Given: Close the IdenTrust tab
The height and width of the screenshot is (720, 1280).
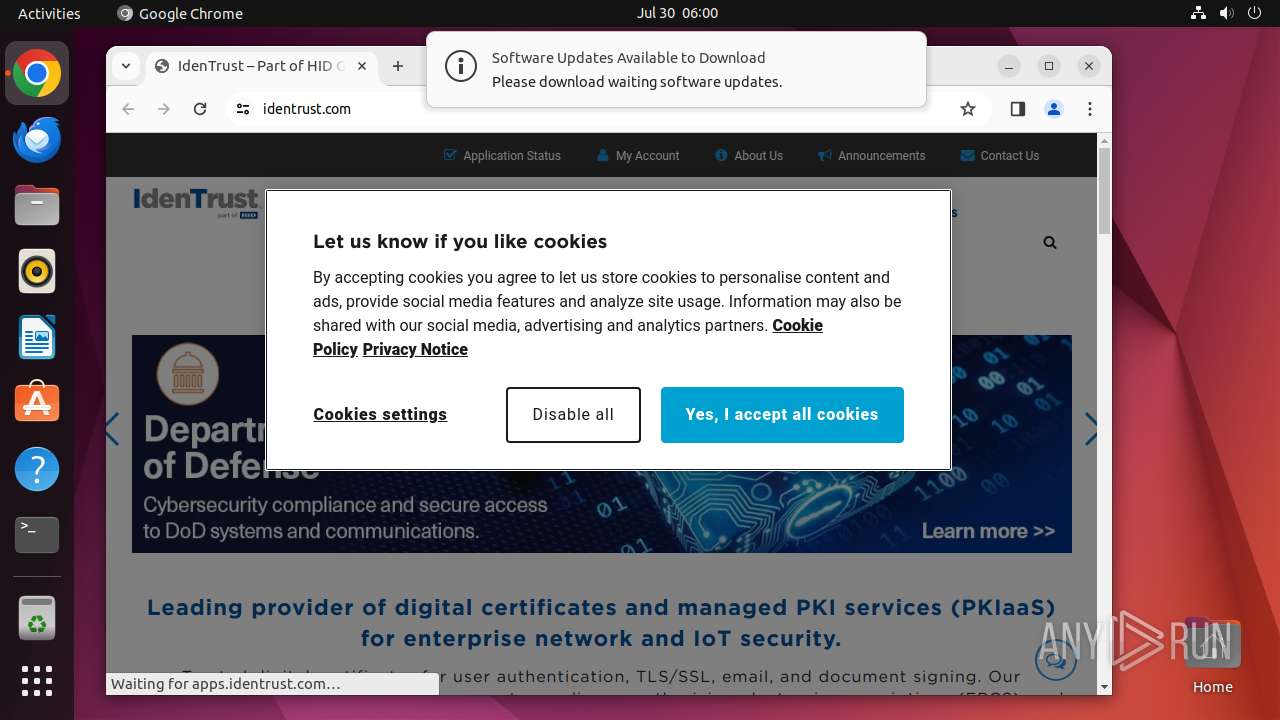Looking at the screenshot, I should click(x=362, y=66).
